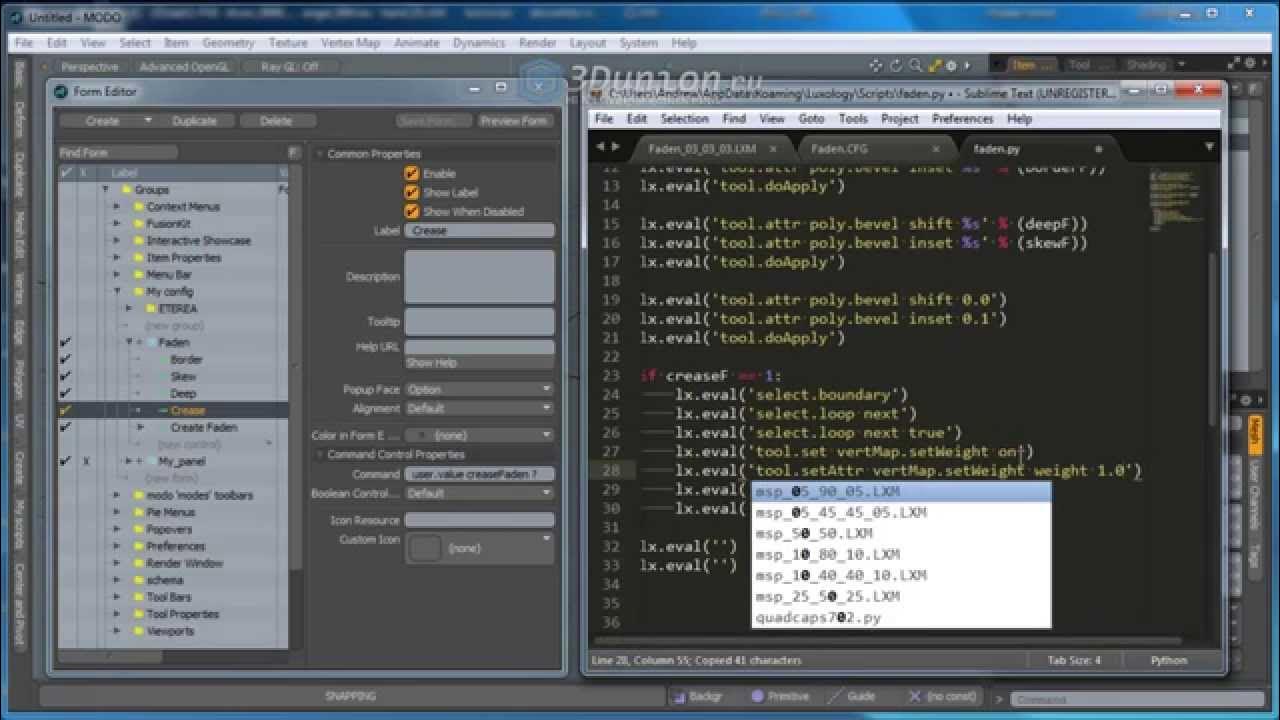Click the (no const) constraint option

(942, 696)
